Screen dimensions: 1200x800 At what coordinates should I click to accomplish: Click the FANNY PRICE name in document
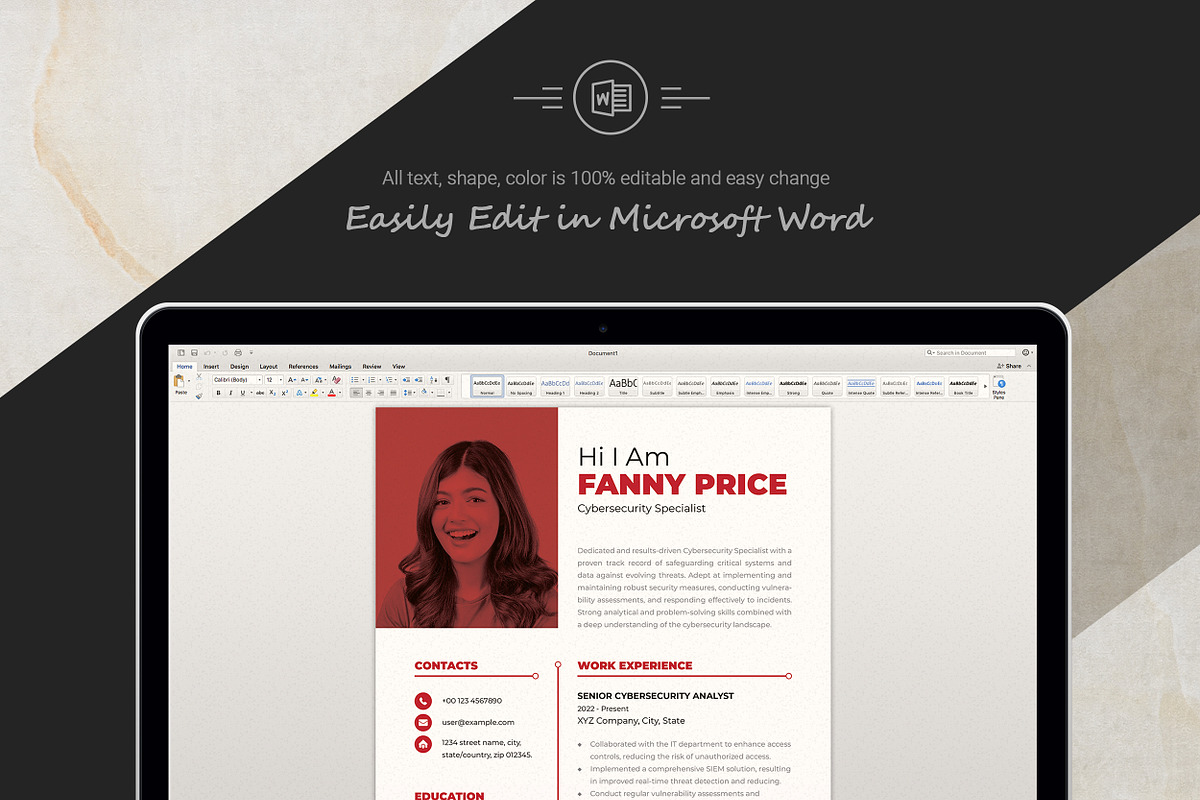682,484
